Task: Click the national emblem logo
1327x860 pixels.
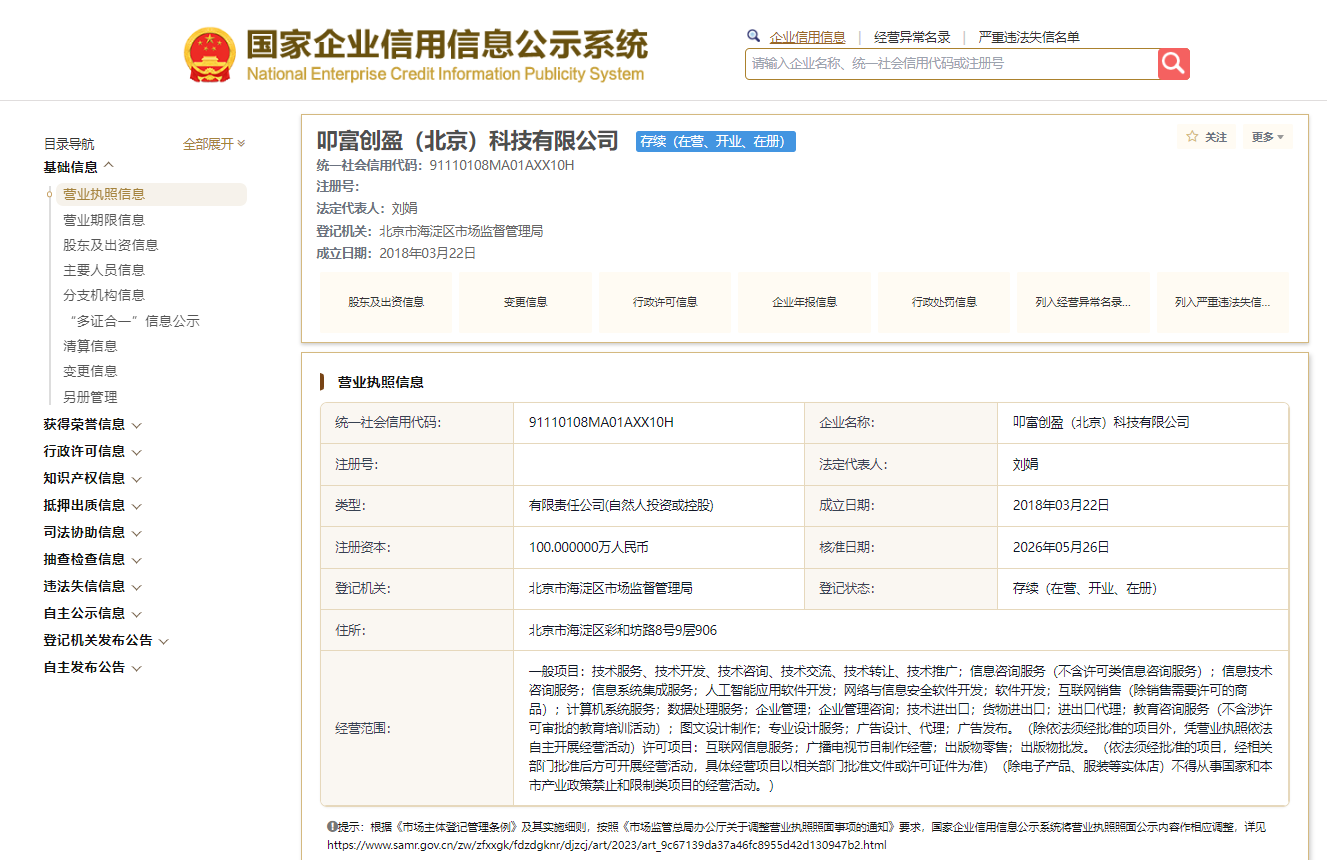Action: coord(209,55)
